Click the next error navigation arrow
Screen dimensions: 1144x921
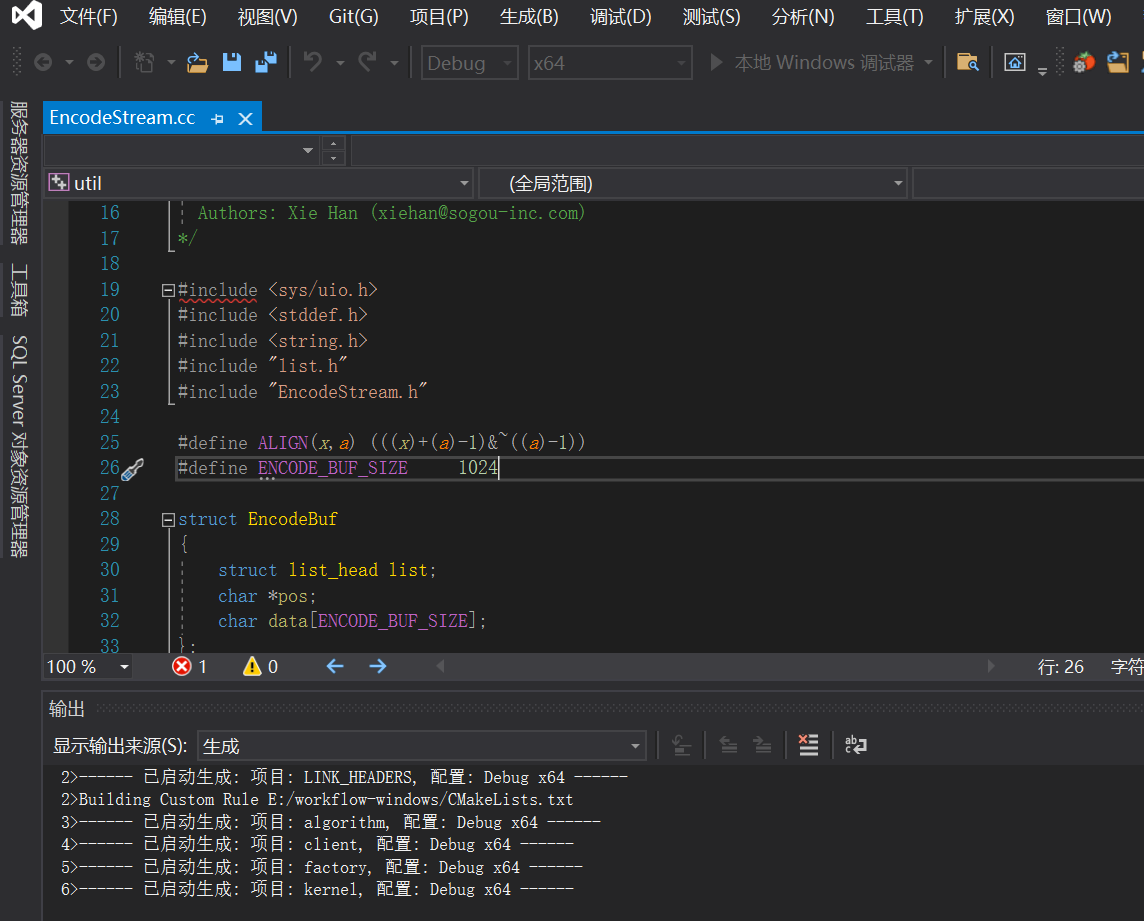pyautogui.click(x=378, y=666)
